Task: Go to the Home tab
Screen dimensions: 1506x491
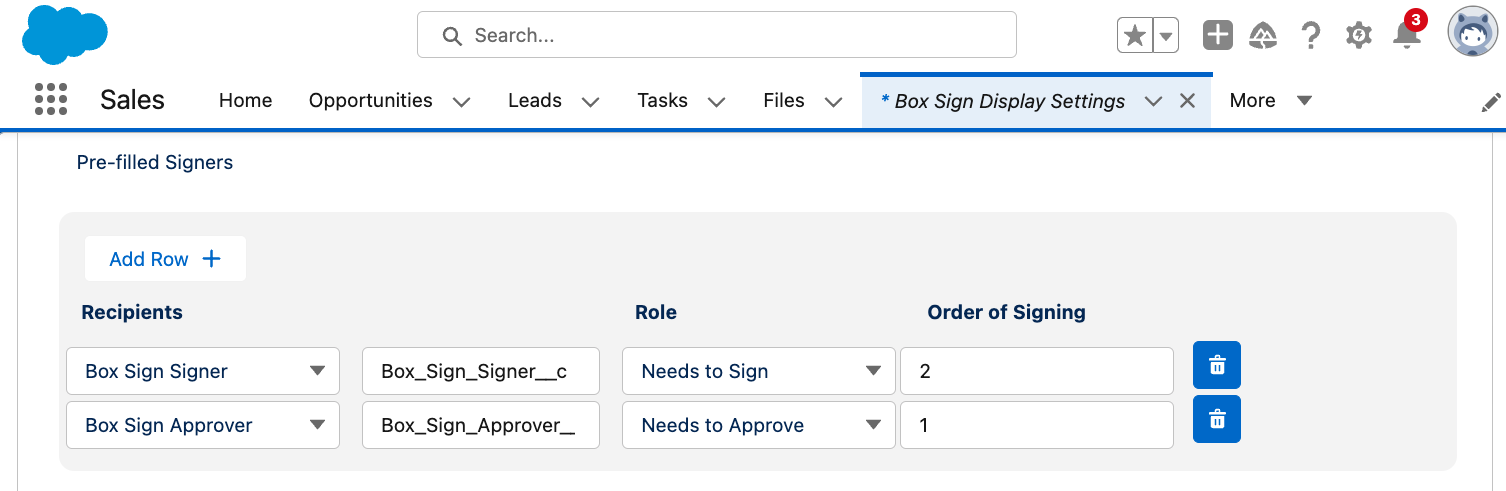Action: click(x=245, y=100)
